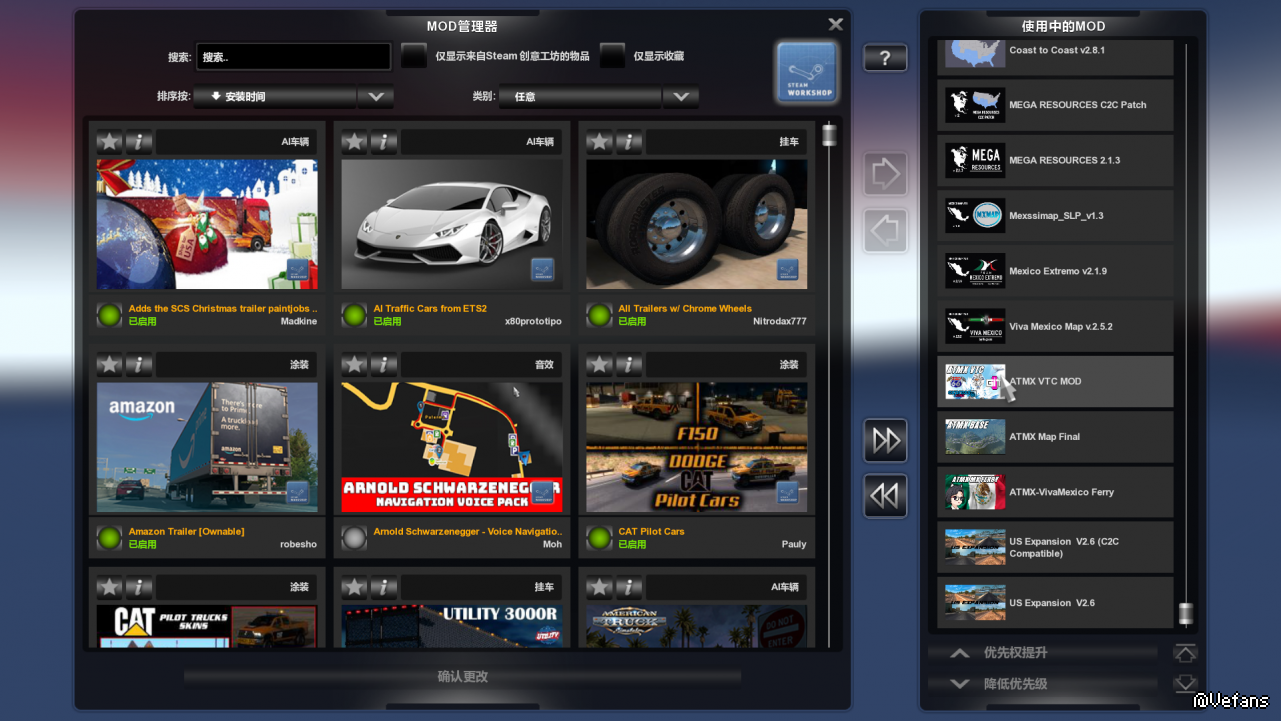Open info for AI Traffic Cars from ETS2
The height and width of the screenshot is (721, 1281).
pyautogui.click(x=384, y=142)
